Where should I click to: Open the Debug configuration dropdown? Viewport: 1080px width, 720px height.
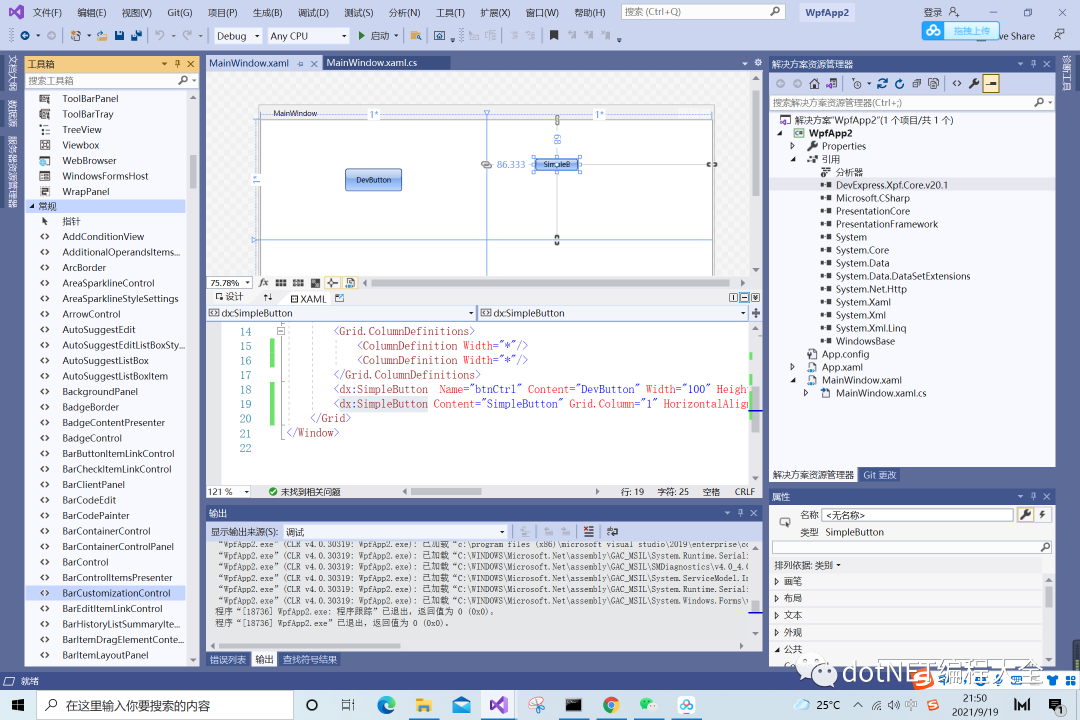[236, 35]
